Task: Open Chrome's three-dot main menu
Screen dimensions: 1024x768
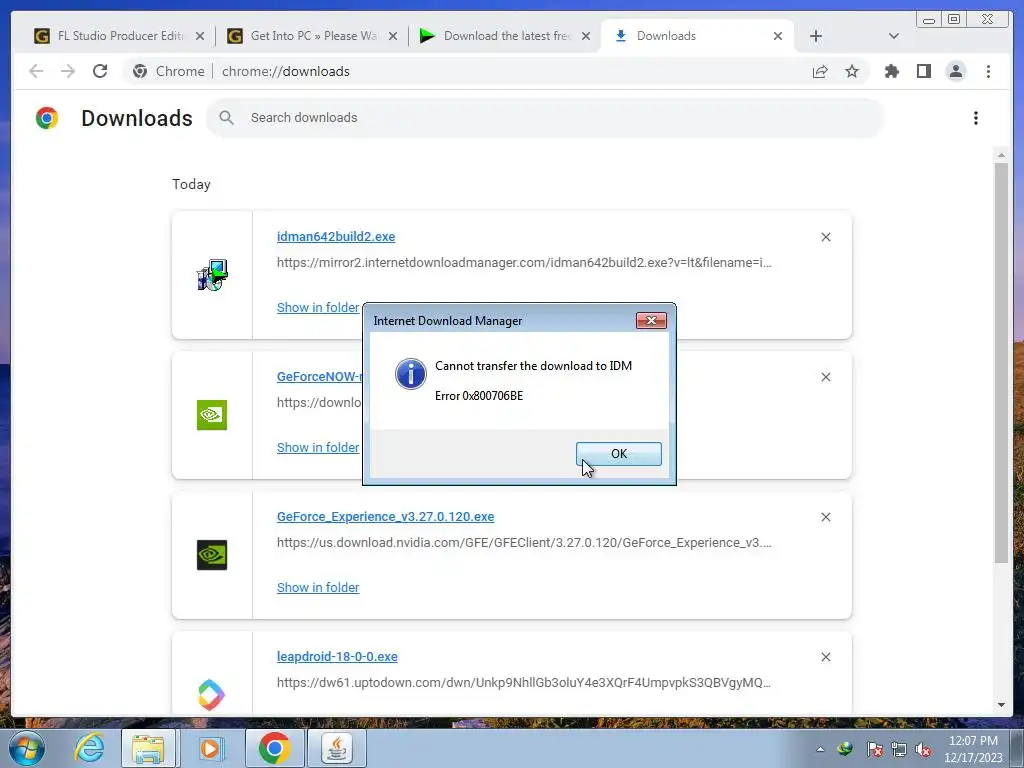Action: point(988,71)
